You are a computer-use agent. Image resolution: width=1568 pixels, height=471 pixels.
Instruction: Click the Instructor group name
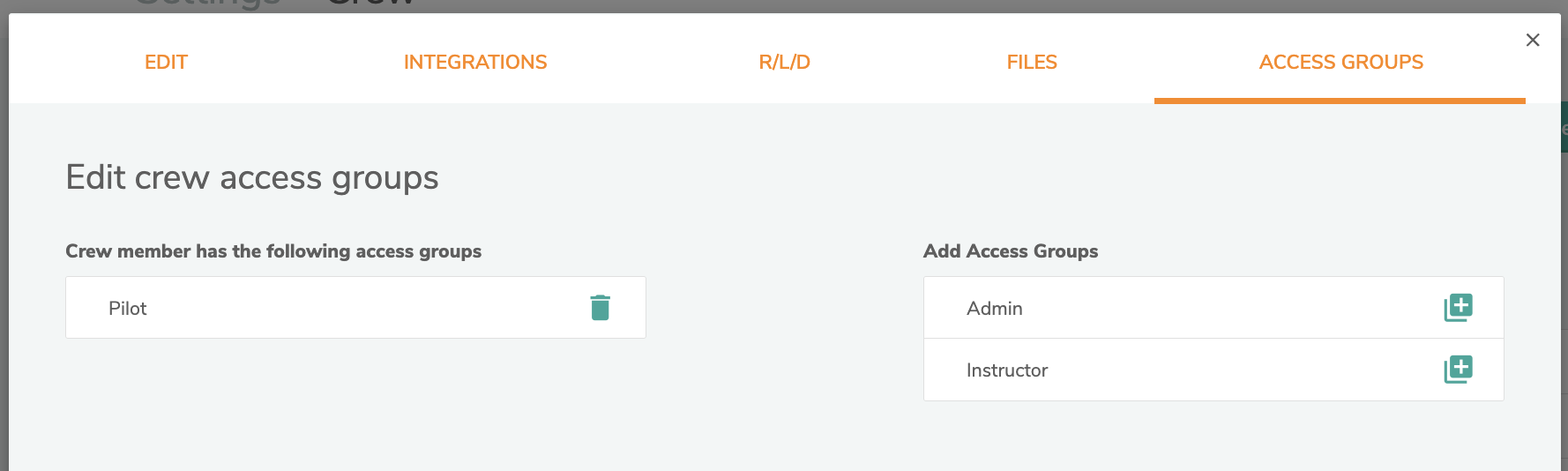coord(1006,370)
